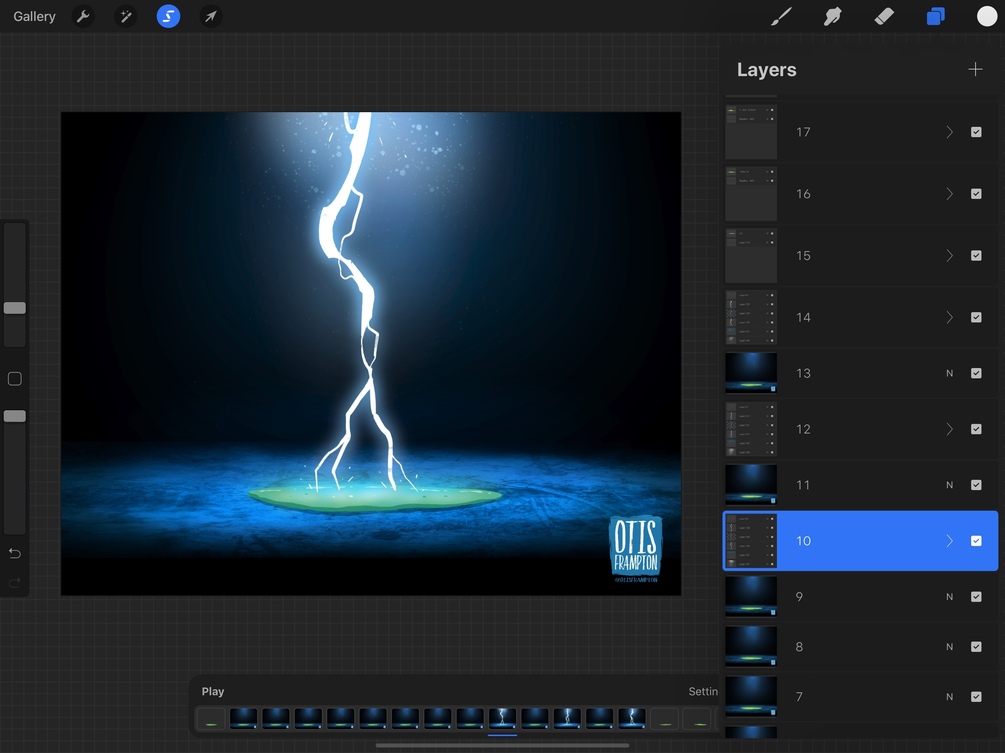This screenshot has width=1005, height=753.
Task: Toggle visibility of layer 8
Action: (x=976, y=647)
